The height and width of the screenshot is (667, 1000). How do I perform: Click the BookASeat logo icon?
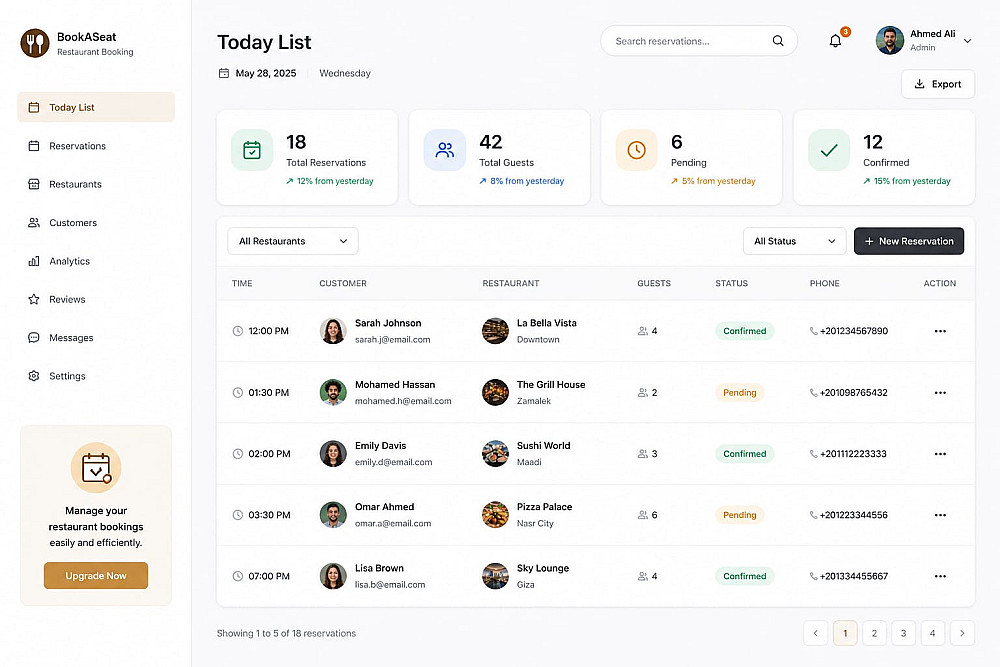(x=35, y=43)
